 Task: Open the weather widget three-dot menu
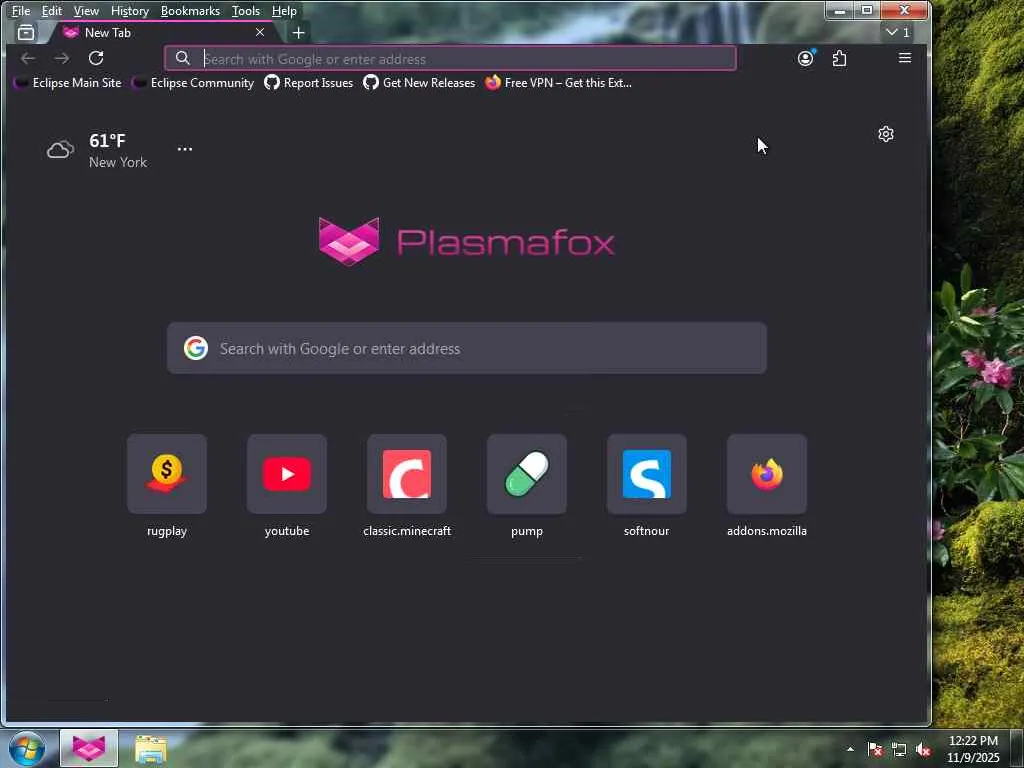pos(185,149)
